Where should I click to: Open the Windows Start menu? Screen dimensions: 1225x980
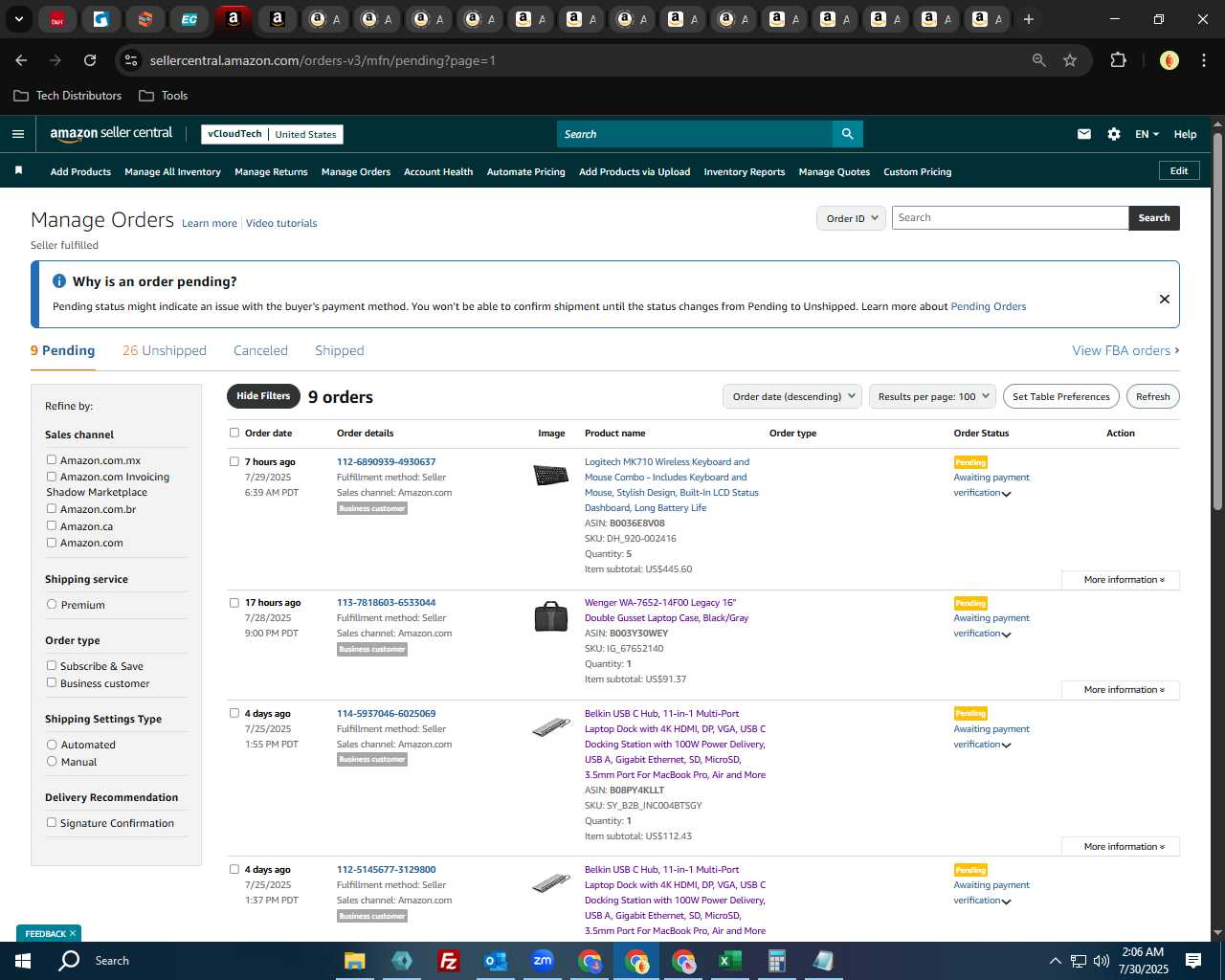point(22,961)
